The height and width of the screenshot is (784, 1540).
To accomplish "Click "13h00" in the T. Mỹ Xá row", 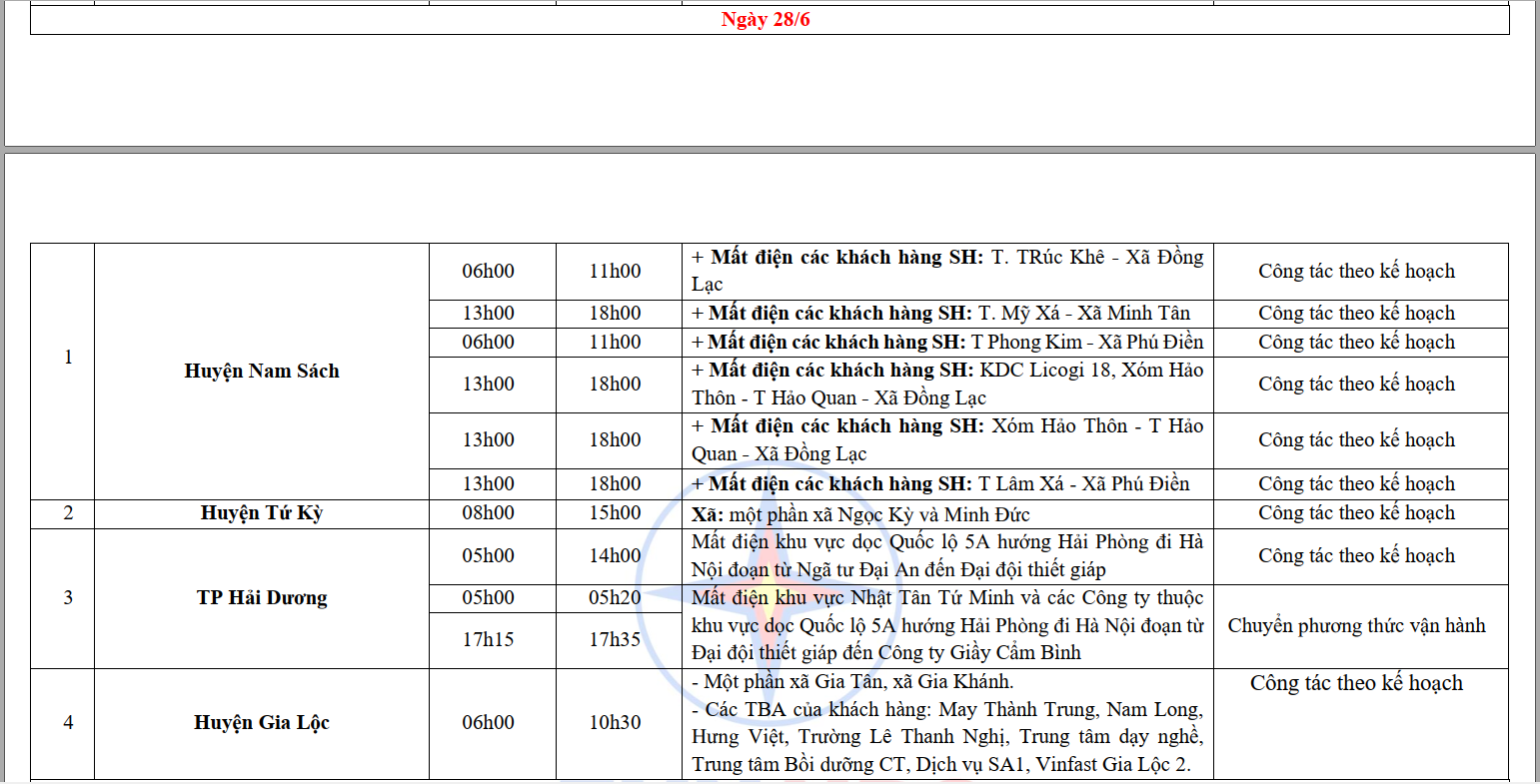I will 489,313.
